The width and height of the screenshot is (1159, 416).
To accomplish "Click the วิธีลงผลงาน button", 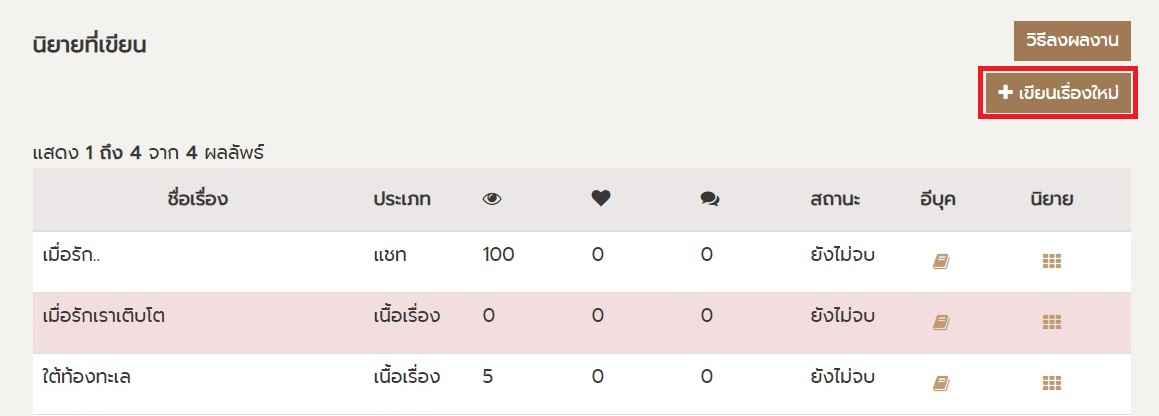I will coord(1071,41).
